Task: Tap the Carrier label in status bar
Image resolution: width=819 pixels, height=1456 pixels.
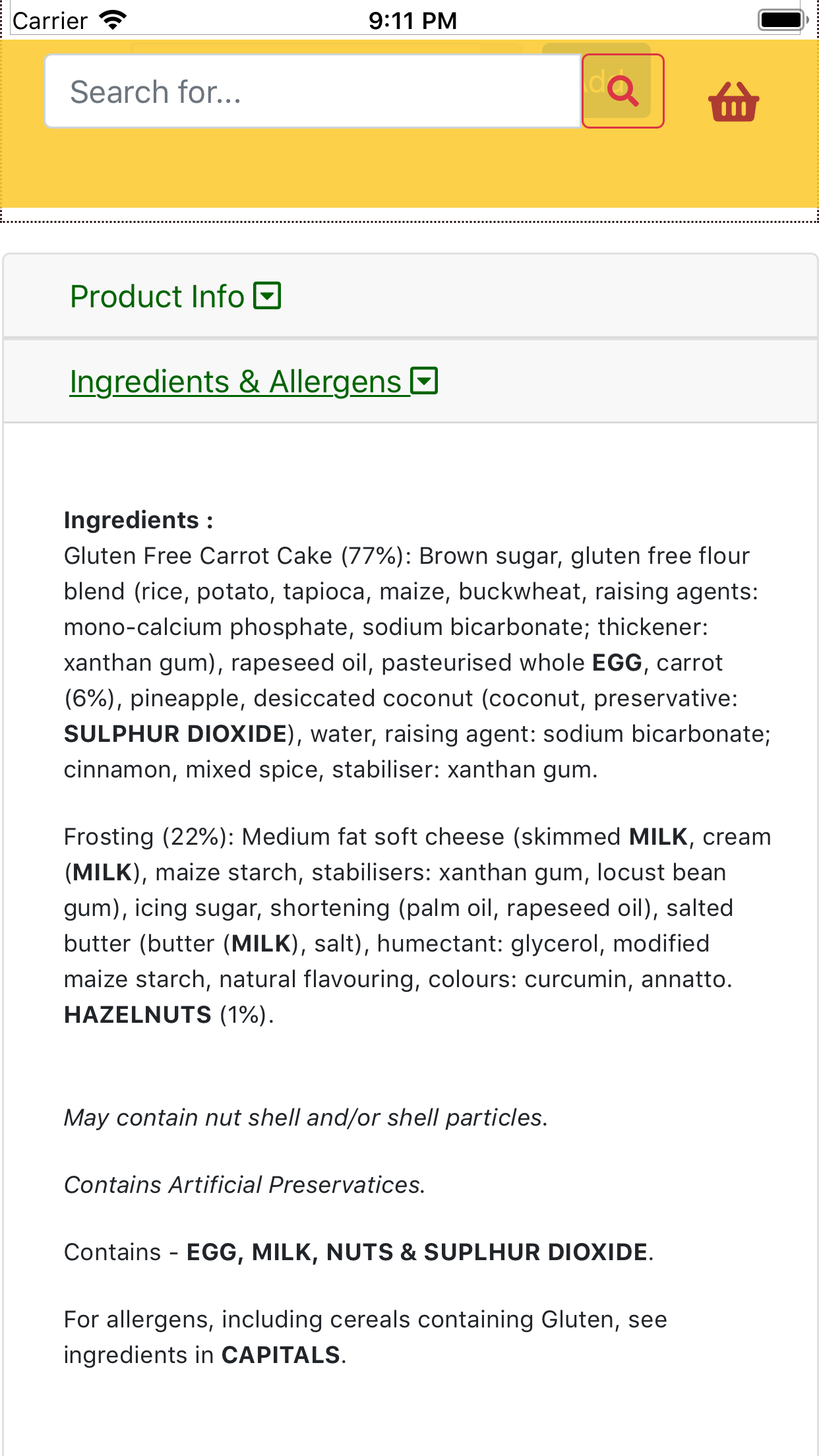Action: 50,21
